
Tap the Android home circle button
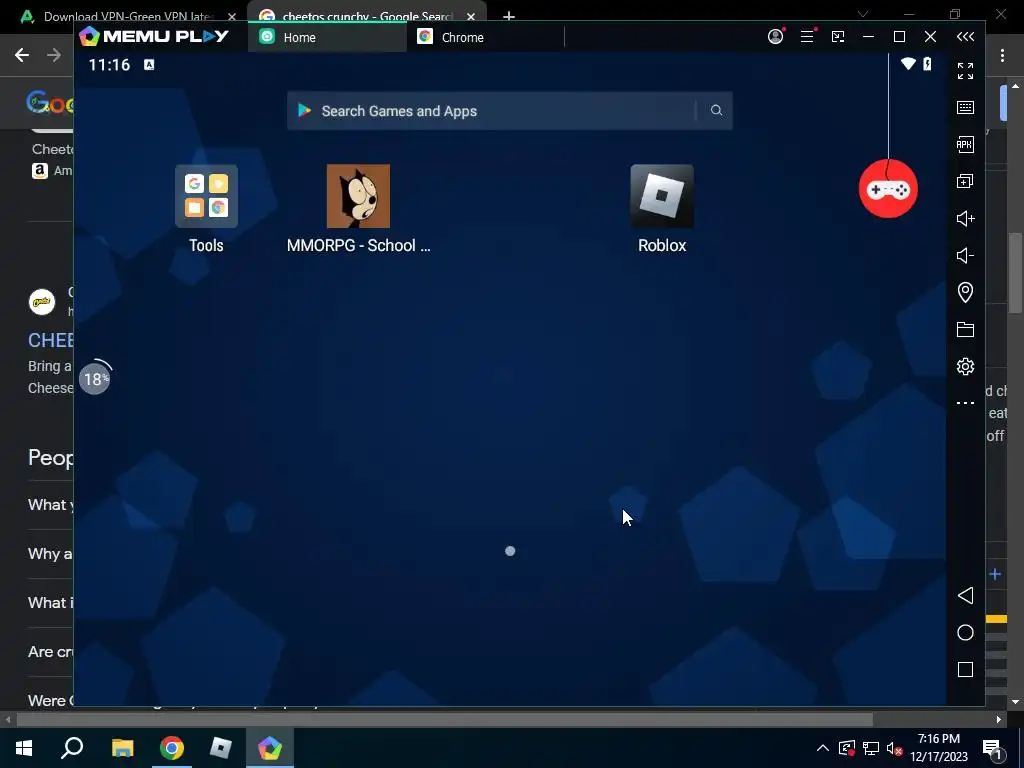click(965, 633)
